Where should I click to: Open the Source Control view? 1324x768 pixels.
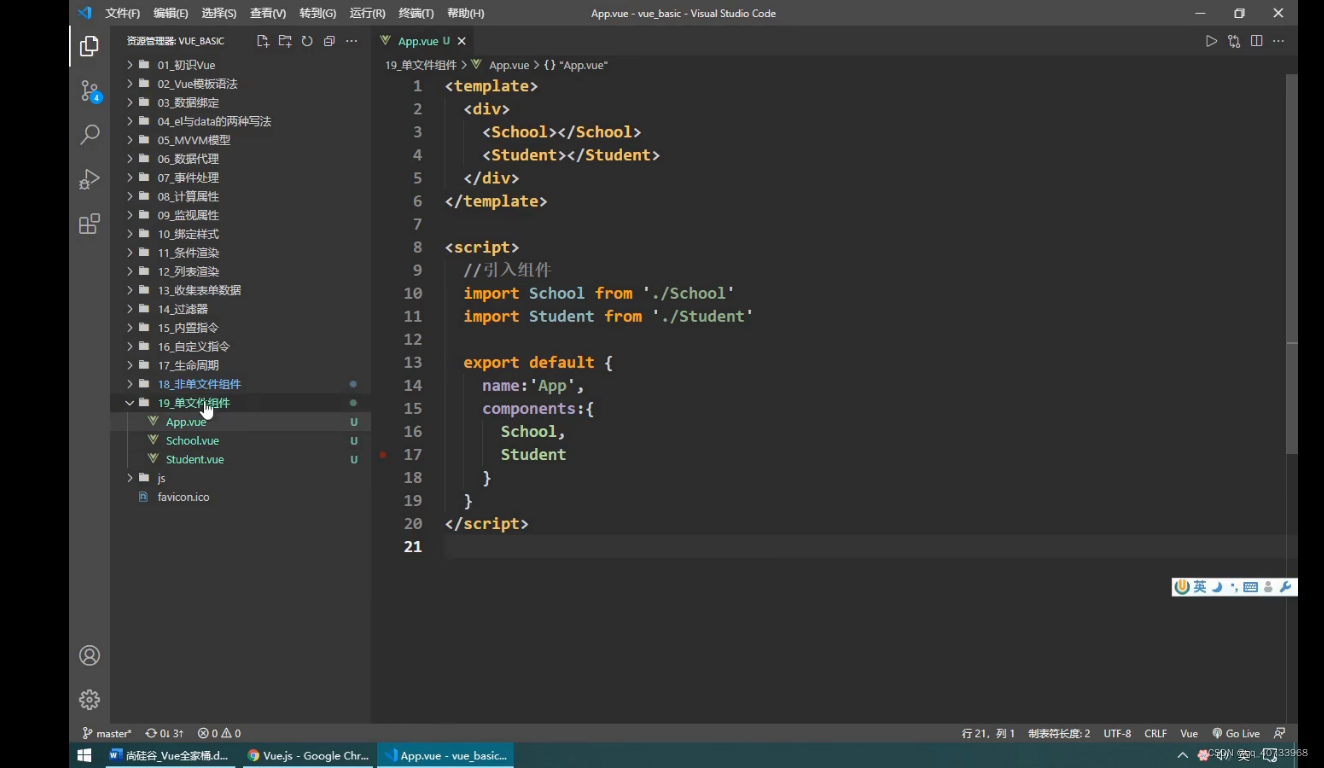click(89, 91)
